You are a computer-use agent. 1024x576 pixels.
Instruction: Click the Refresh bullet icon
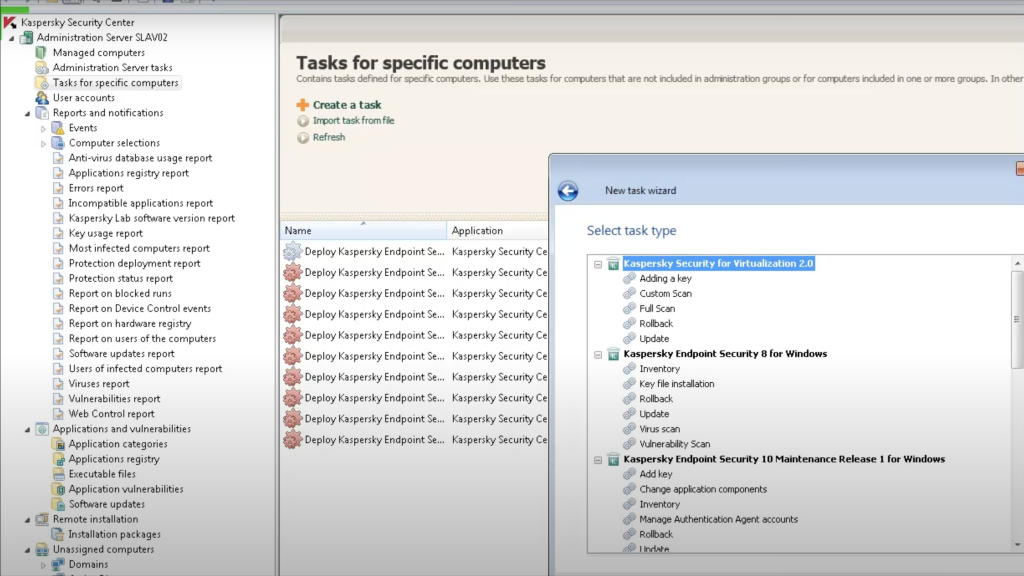point(302,137)
